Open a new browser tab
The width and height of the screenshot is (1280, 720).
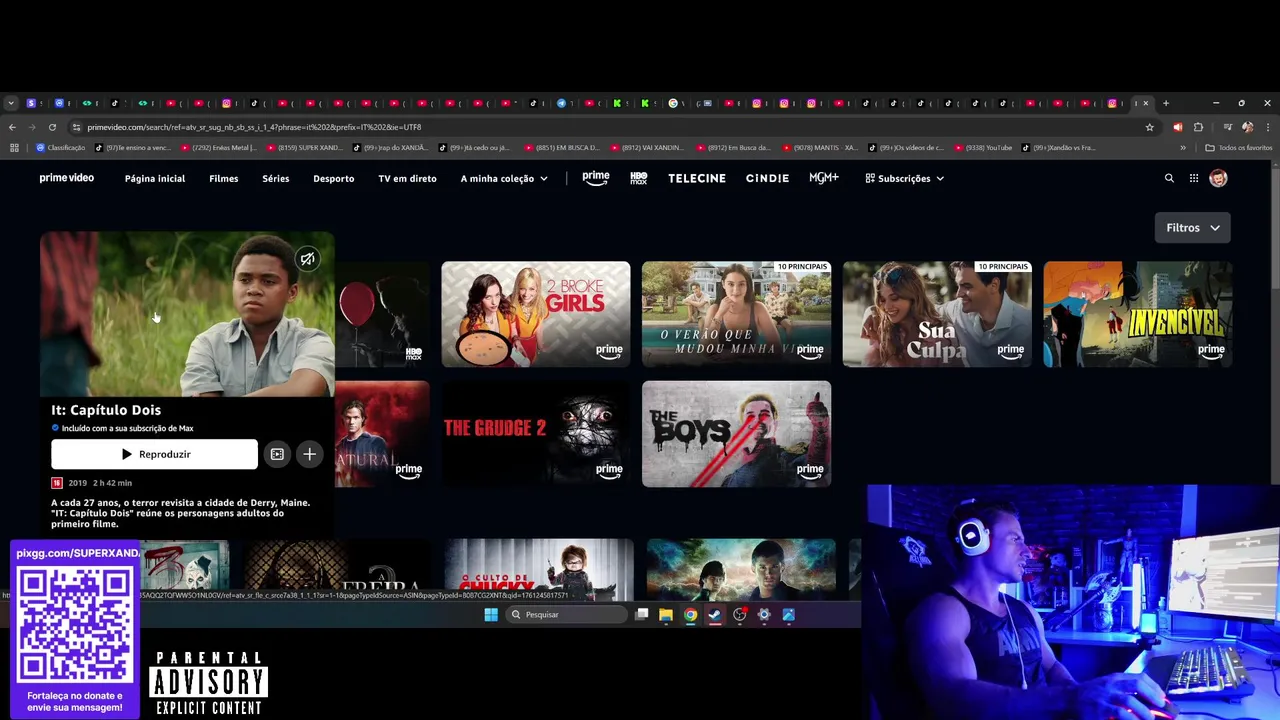[1165, 103]
